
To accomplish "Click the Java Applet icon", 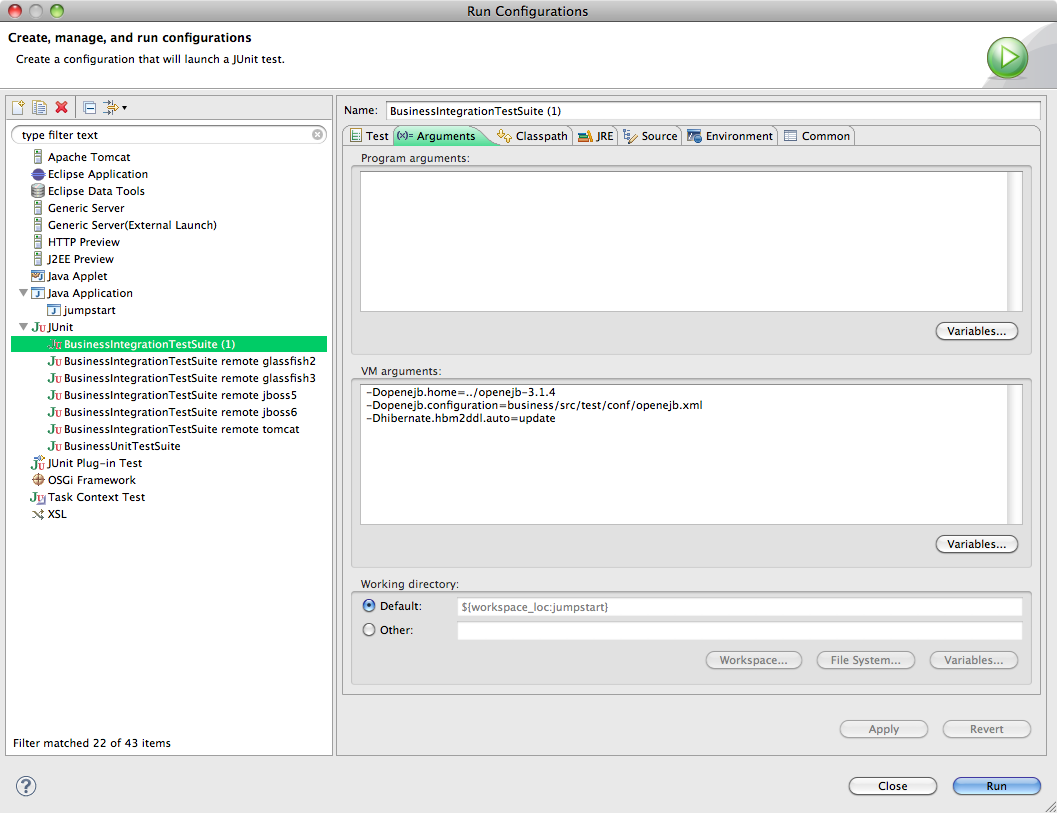I will pos(38,276).
